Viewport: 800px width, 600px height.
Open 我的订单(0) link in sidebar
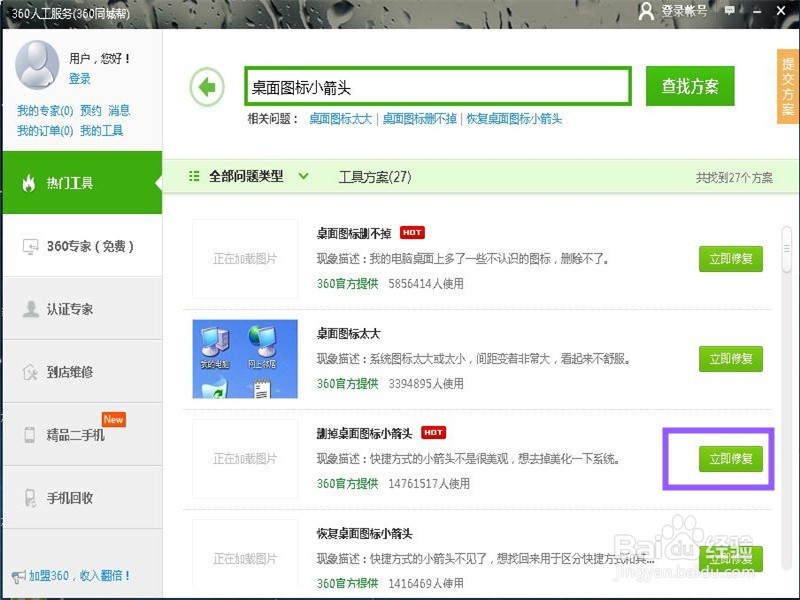coord(45,130)
